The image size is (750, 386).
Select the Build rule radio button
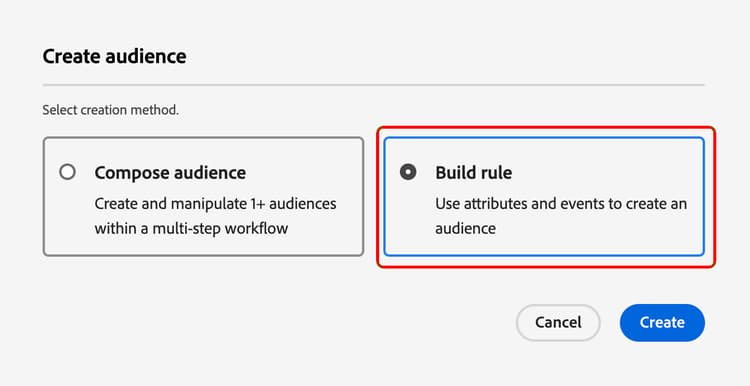point(408,172)
